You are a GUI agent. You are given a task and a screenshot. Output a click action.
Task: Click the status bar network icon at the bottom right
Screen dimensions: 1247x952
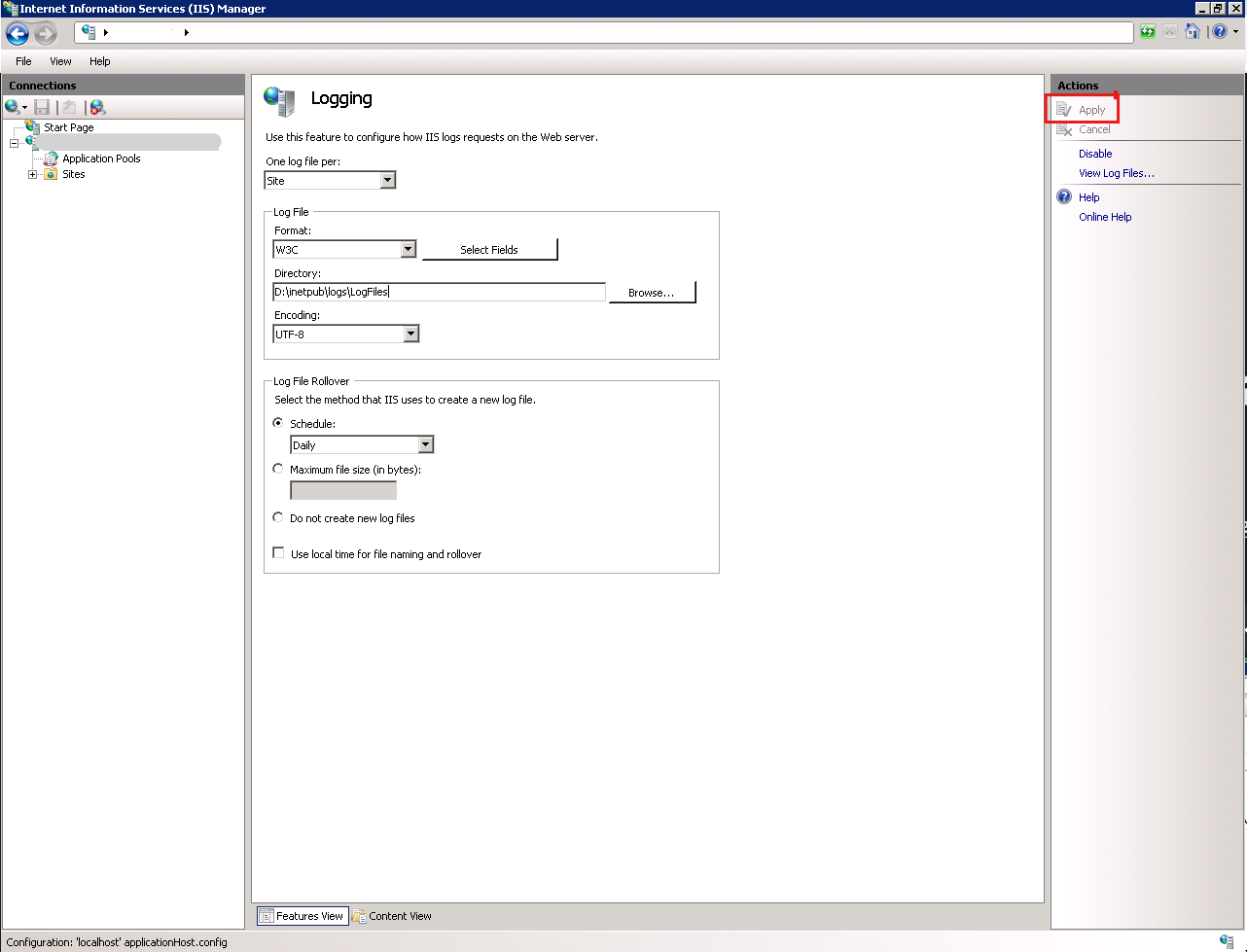(x=1227, y=940)
